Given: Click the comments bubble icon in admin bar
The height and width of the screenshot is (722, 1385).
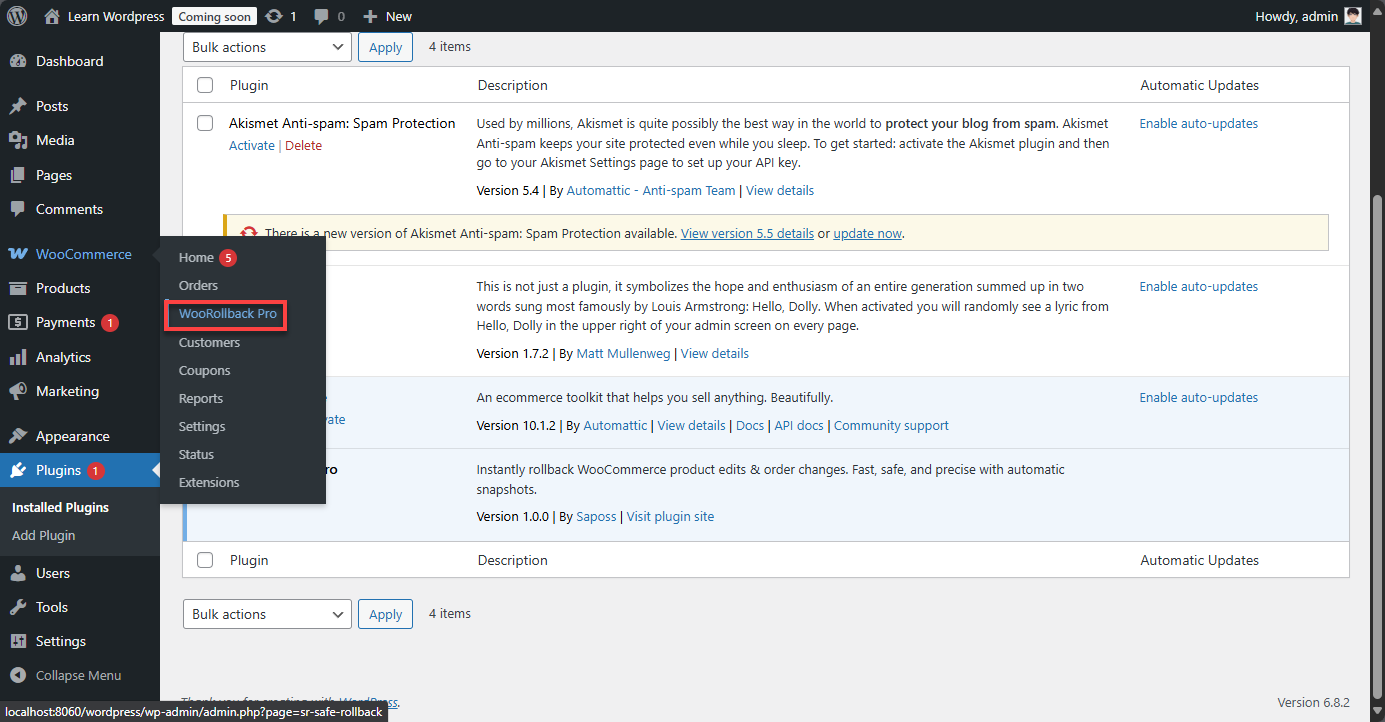Looking at the screenshot, I should point(322,16).
